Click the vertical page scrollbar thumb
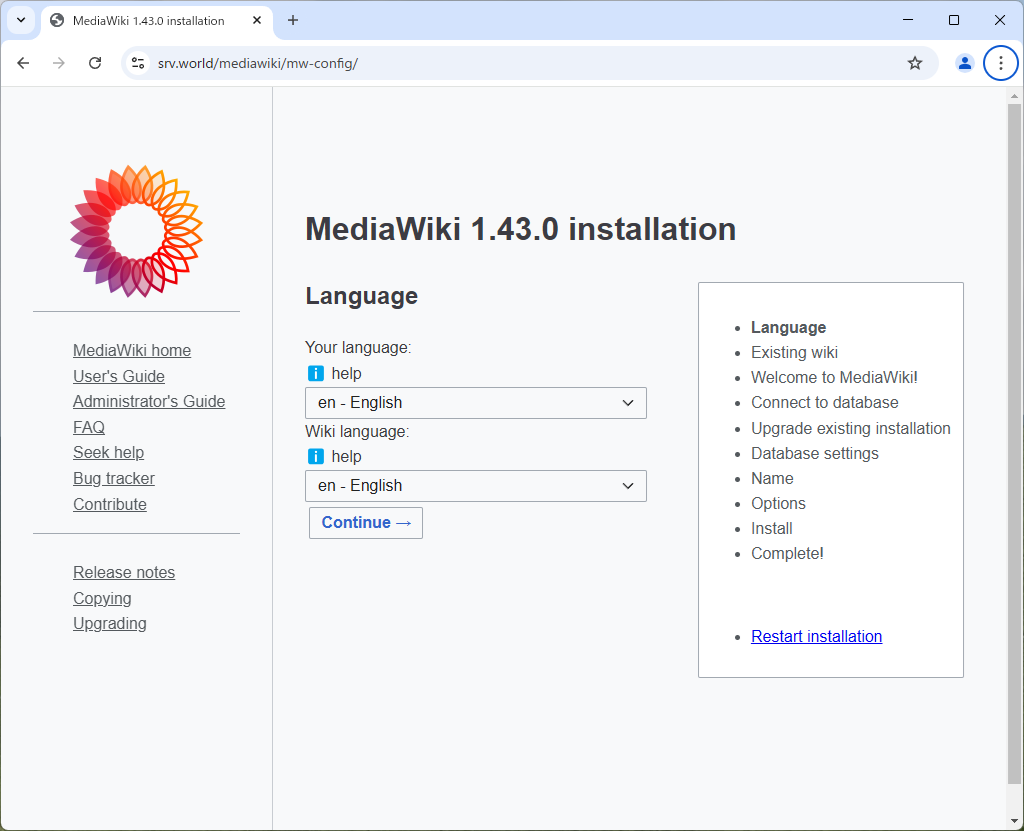 pyautogui.click(x=1014, y=444)
